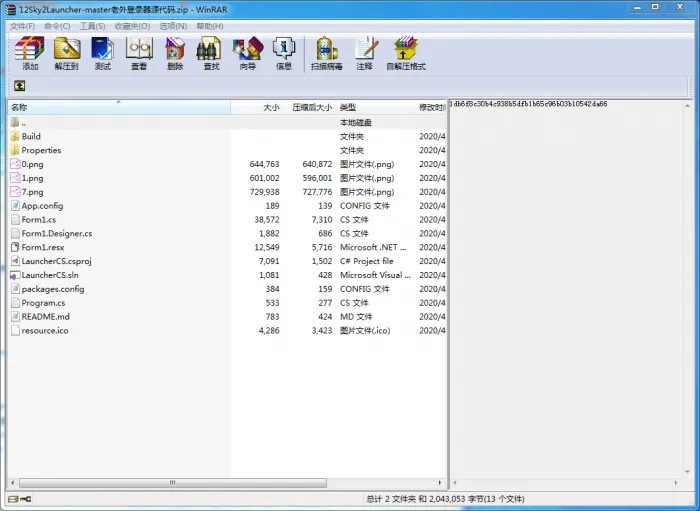This screenshot has width=700, height=511.
Task: Click the comment pane scroll down arrow
Action: click(688, 472)
